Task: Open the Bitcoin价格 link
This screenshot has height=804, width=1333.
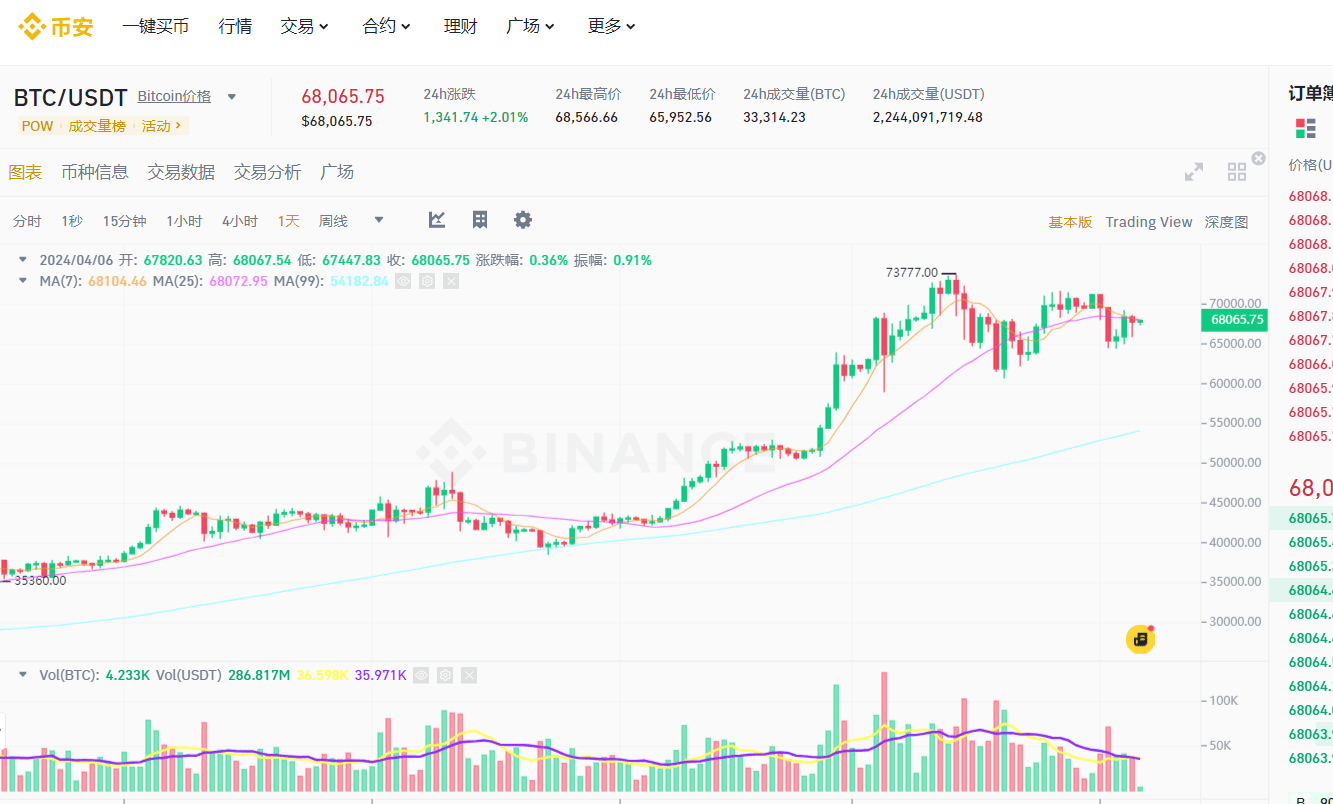Action: pos(174,96)
